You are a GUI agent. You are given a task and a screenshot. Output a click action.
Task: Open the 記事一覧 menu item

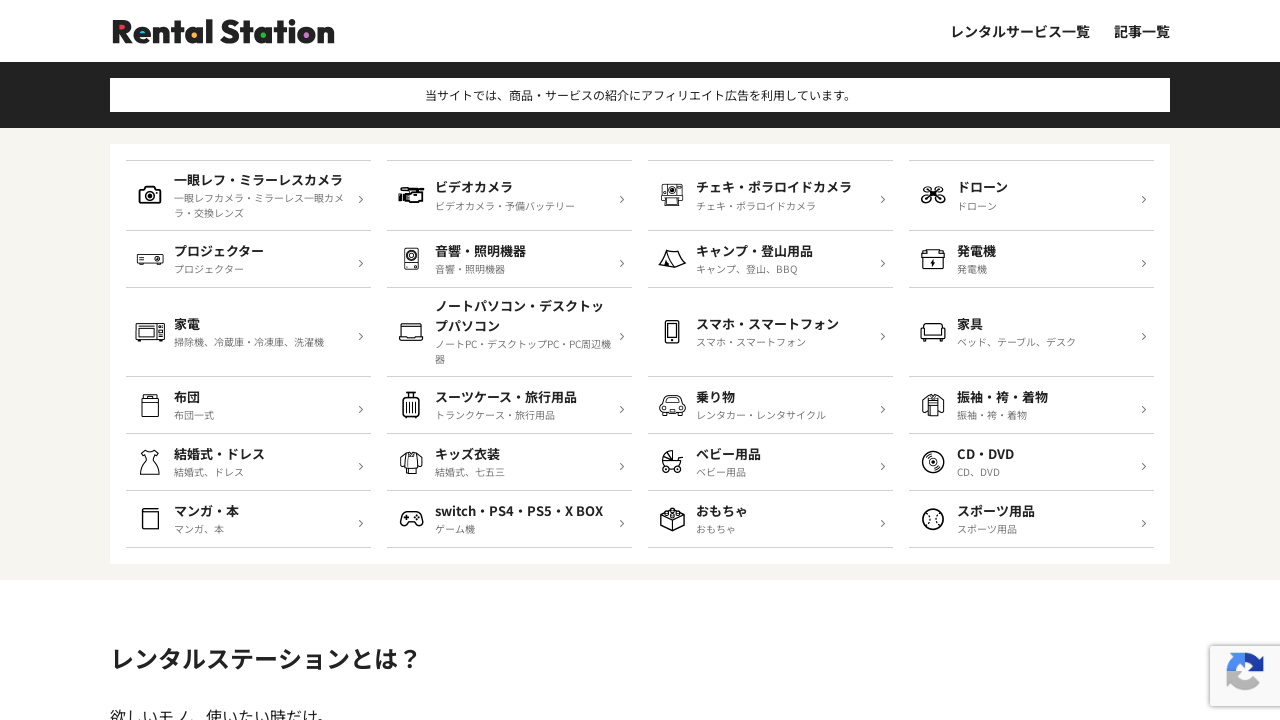(1142, 32)
